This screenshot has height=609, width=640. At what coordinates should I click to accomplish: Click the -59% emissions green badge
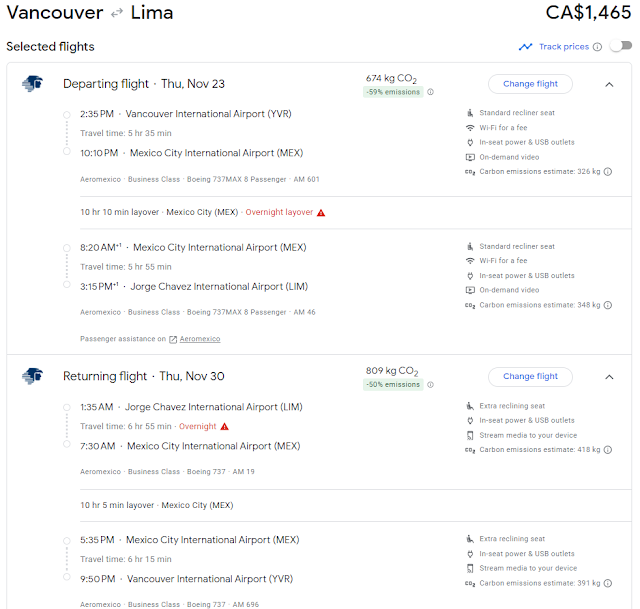393,92
